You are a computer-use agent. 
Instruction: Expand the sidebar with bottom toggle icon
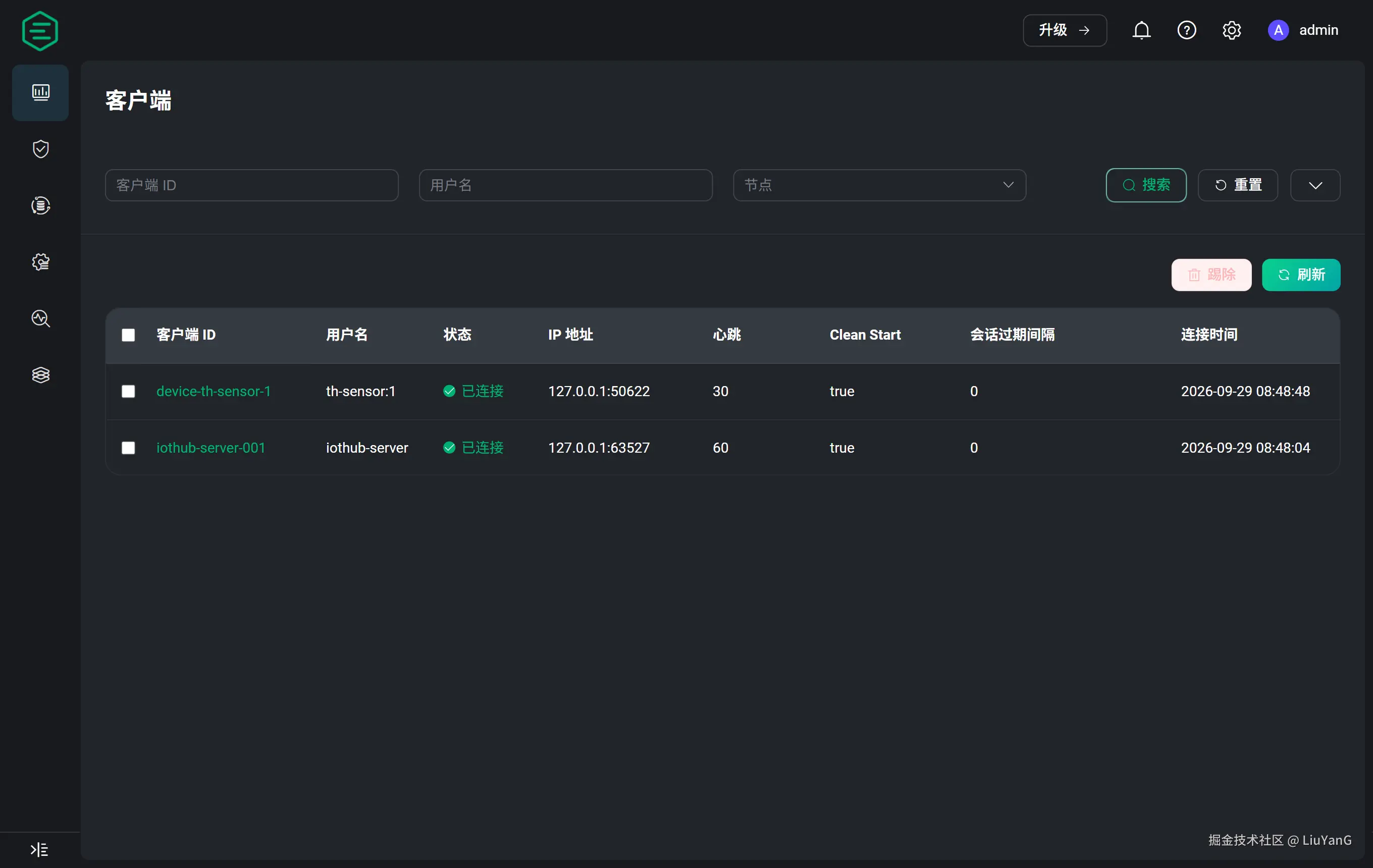coord(39,850)
